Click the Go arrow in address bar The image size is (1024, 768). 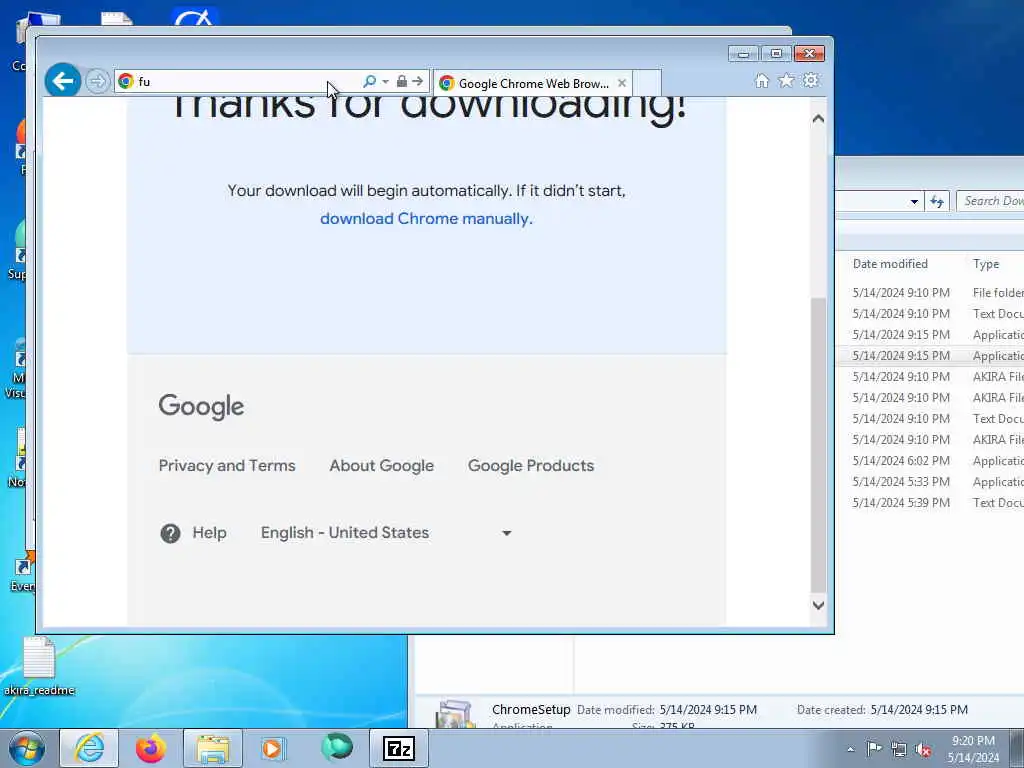(417, 81)
